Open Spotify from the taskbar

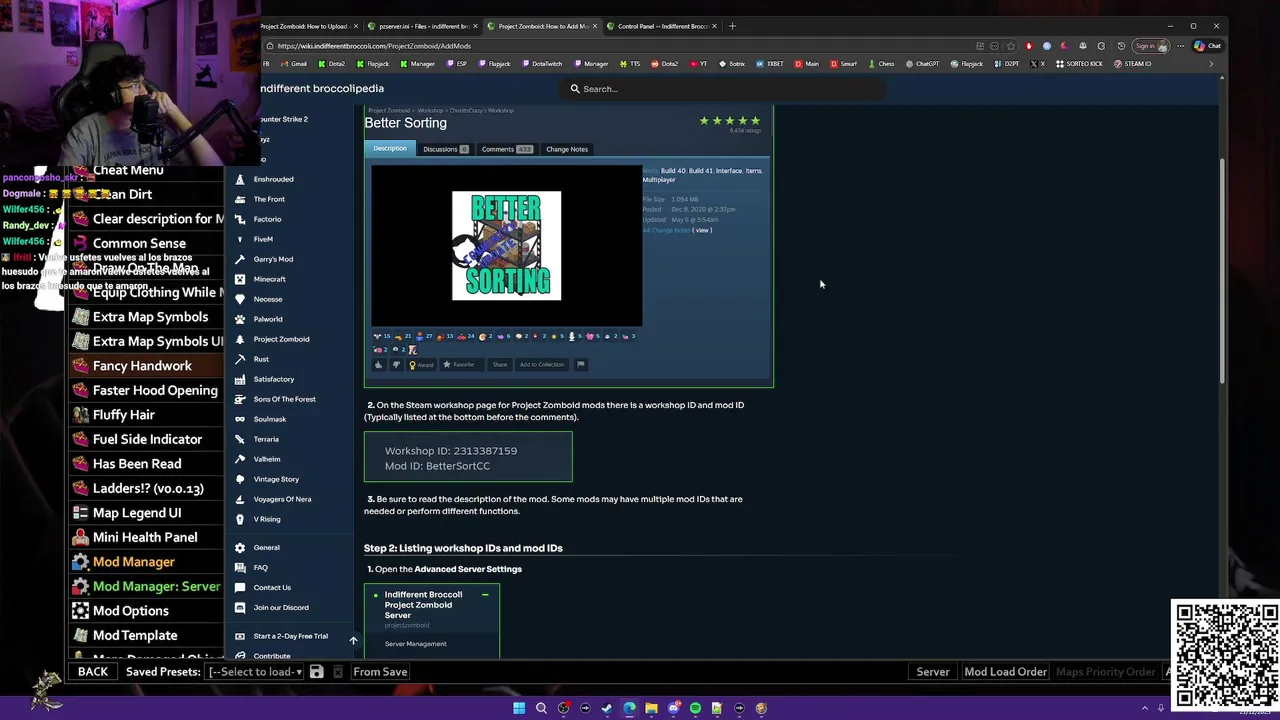[x=695, y=708]
